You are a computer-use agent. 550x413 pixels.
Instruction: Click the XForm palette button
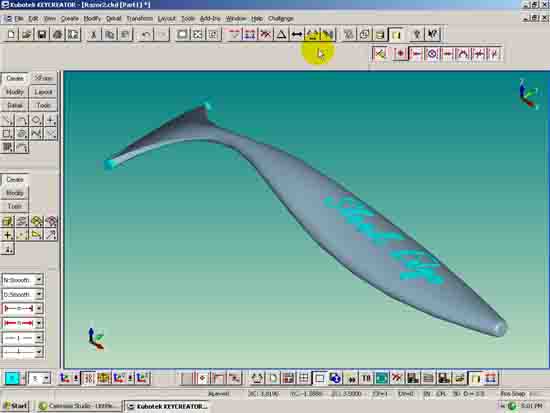(43, 78)
